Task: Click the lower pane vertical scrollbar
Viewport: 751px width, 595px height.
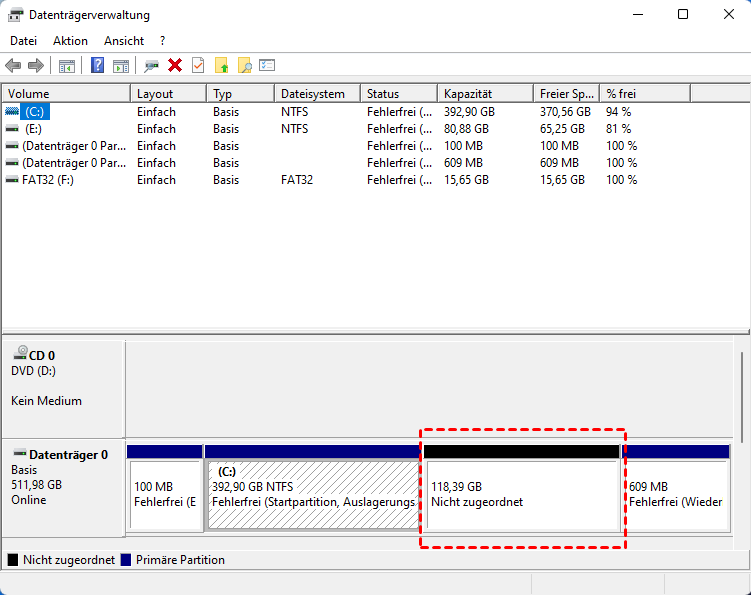Action: coord(742,398)
